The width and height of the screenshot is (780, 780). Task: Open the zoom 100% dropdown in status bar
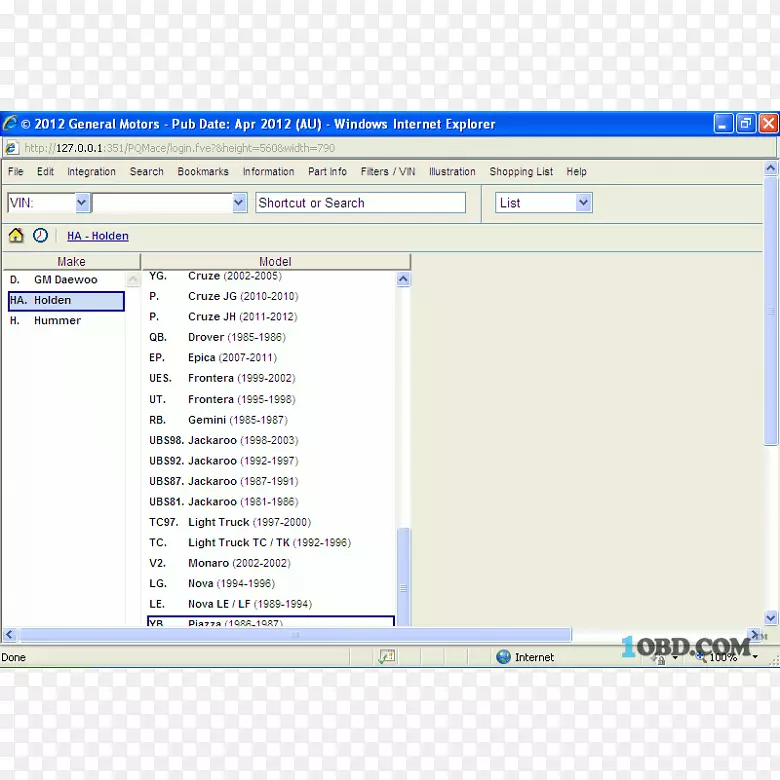click(755, 657)
